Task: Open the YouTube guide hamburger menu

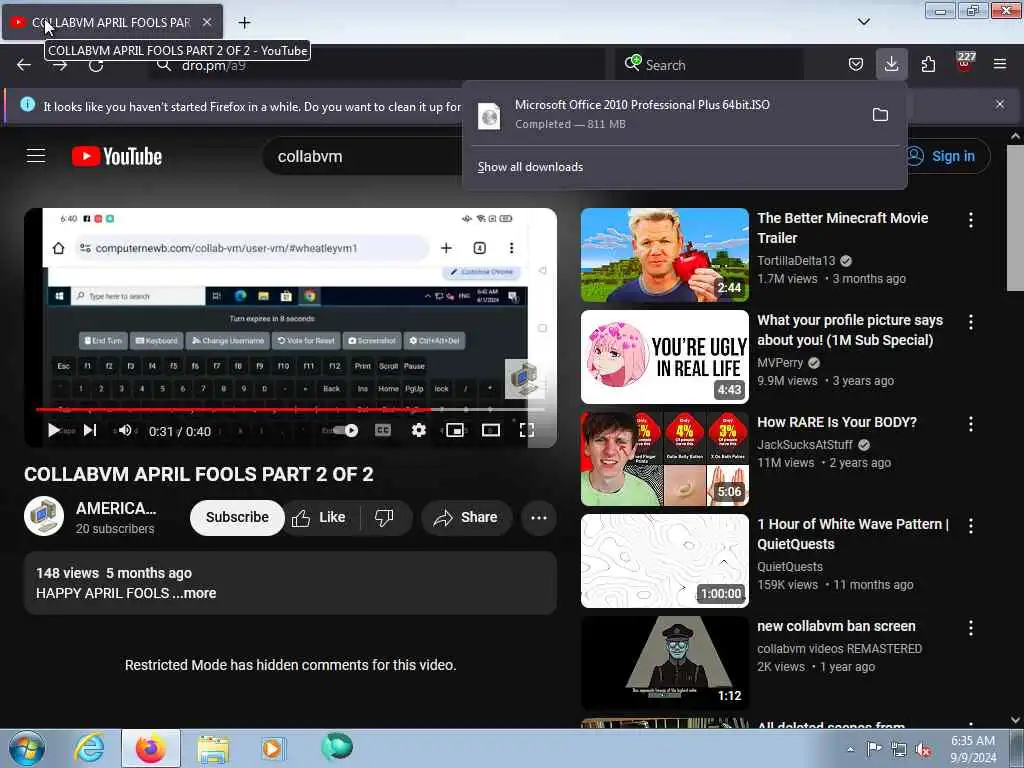Action: click(x=36, y=156)
